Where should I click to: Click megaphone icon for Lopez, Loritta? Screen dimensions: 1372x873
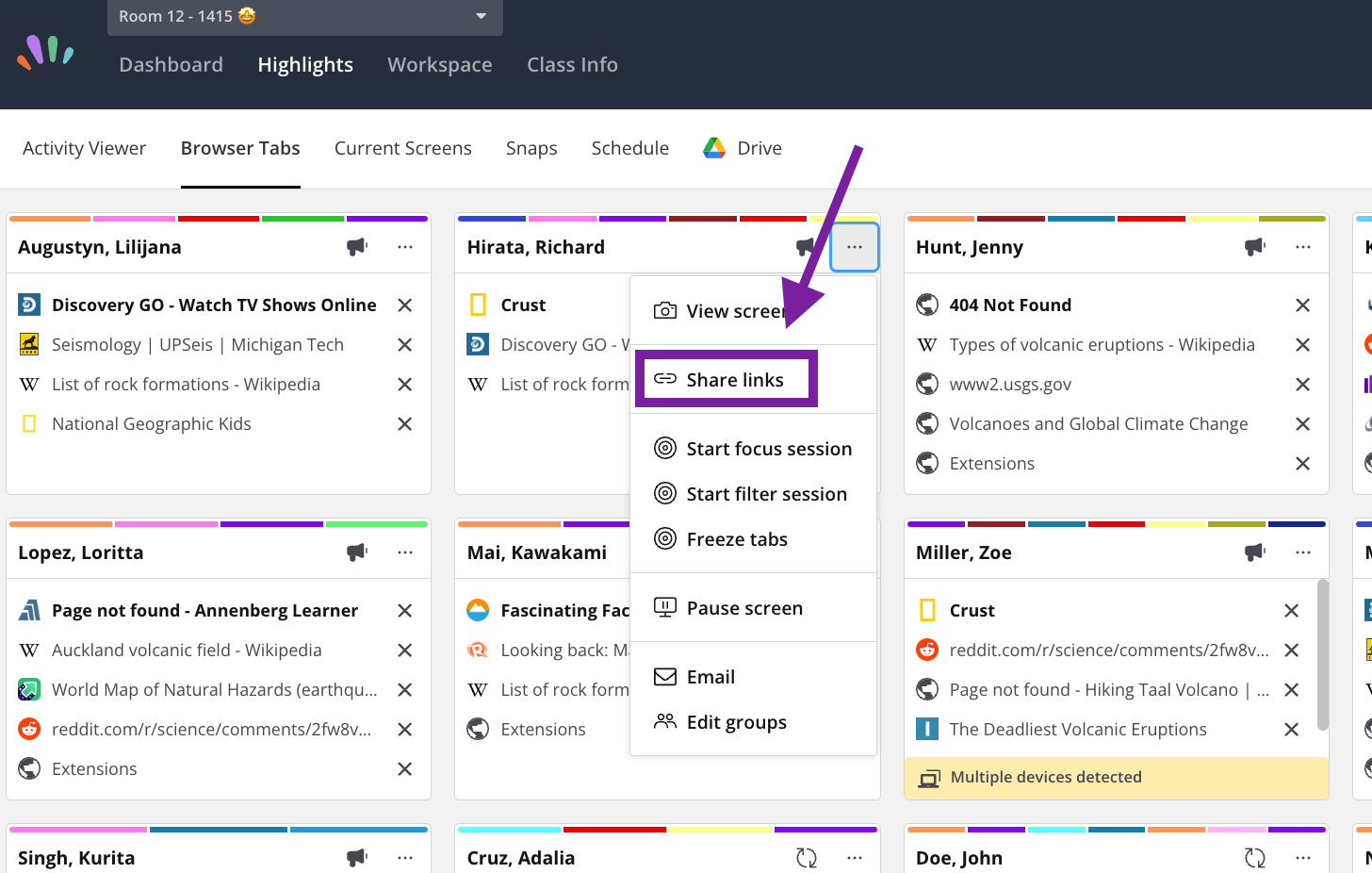357,552
